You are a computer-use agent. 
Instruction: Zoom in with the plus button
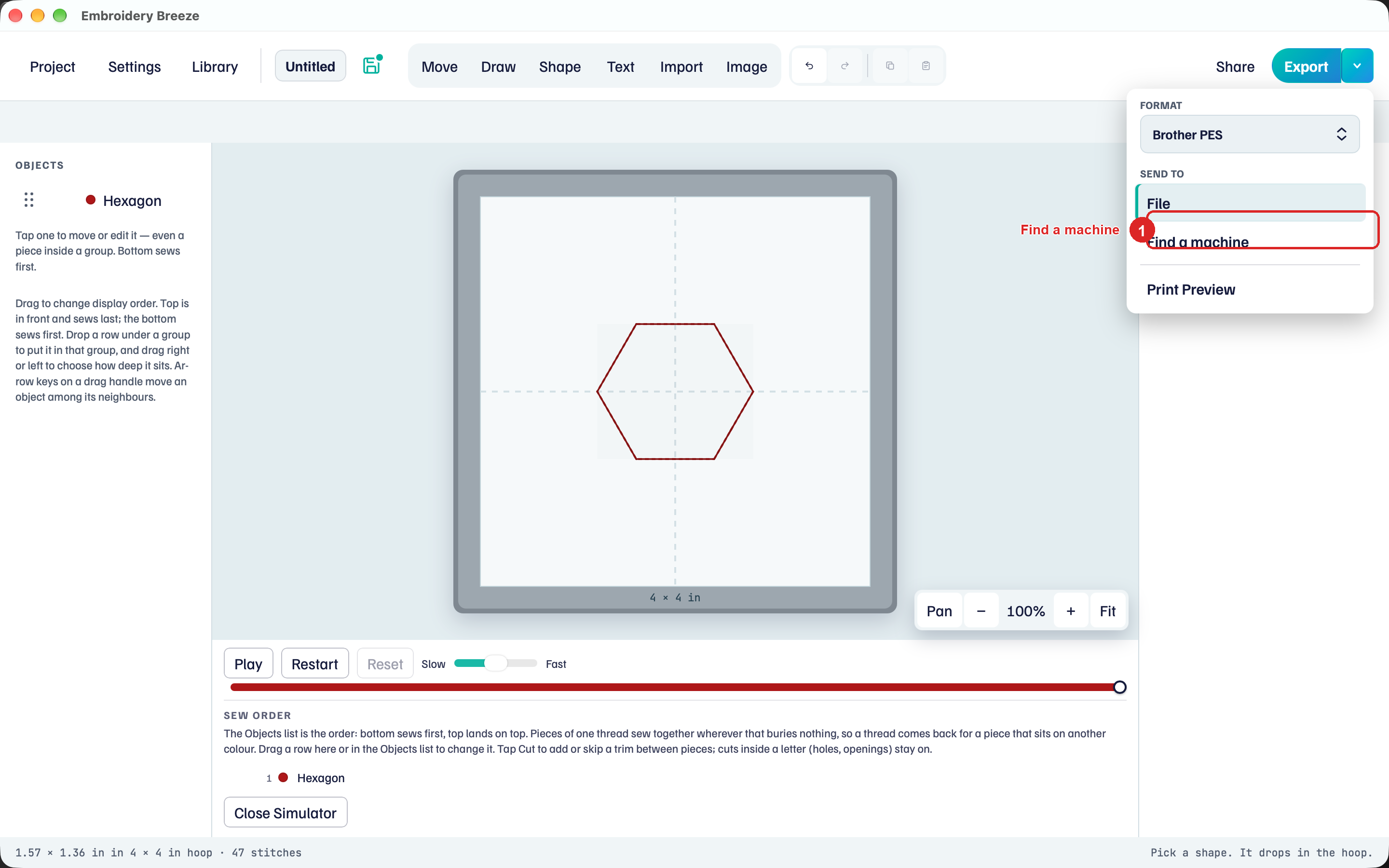coord(1071,611)
